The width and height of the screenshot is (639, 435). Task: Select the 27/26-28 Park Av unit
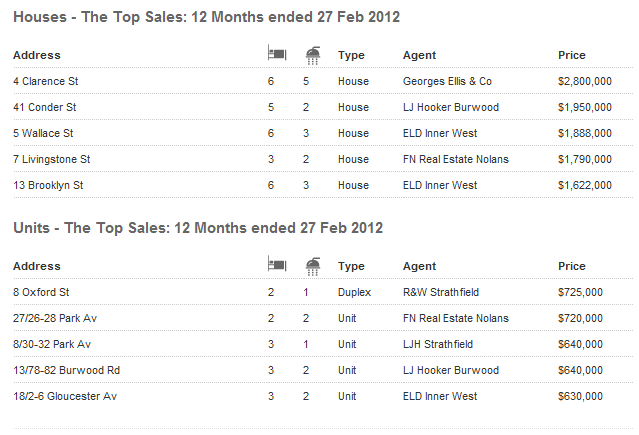pyautogui.click(x=53, y=318)
